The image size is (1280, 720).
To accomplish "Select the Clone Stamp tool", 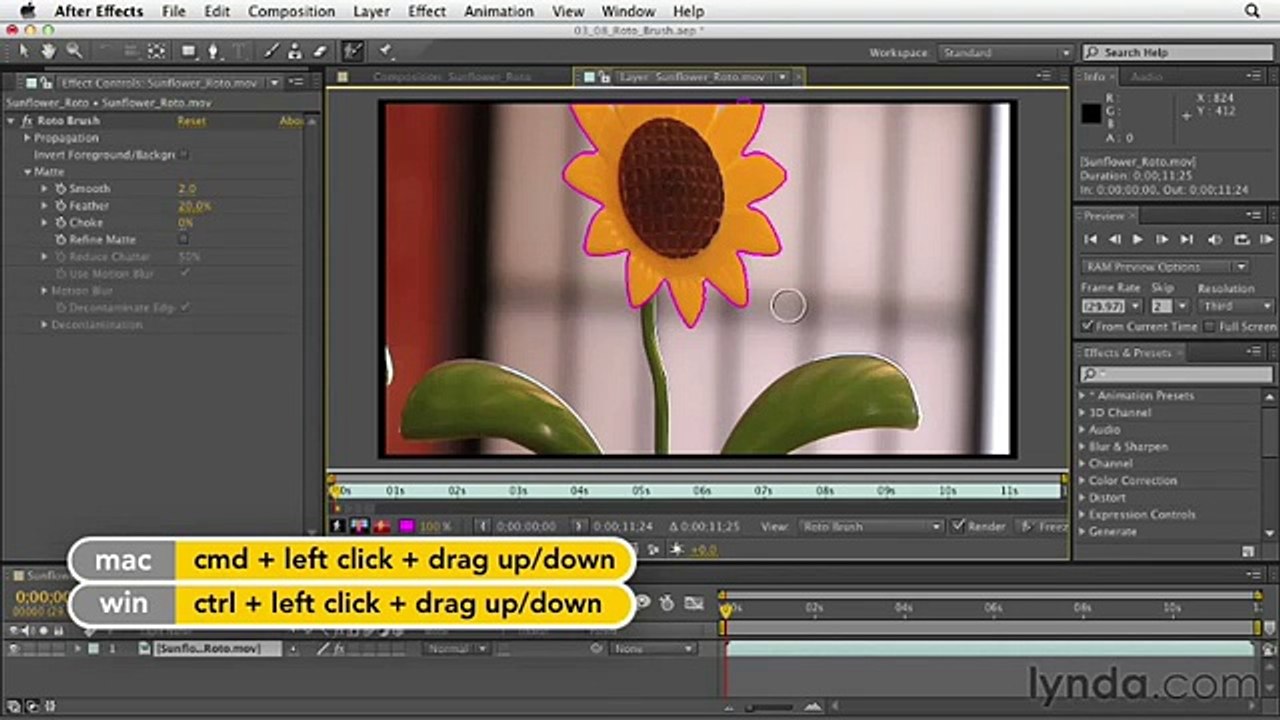I will tap(295, 51).
